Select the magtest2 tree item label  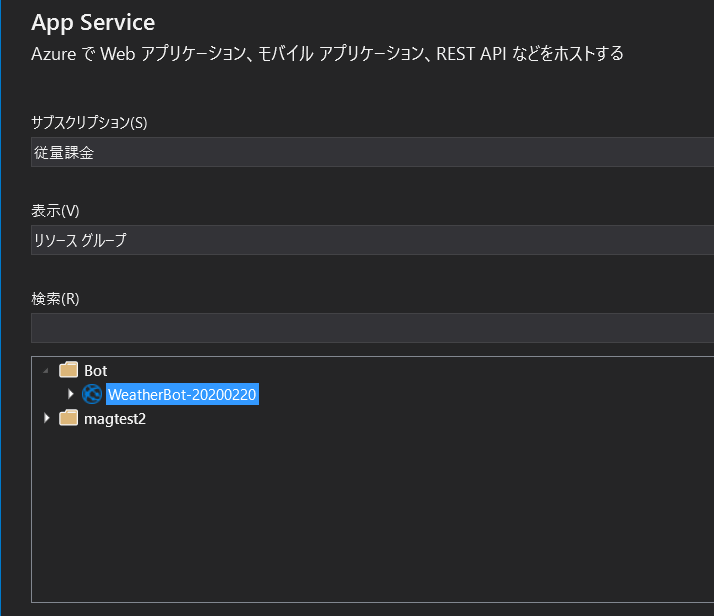click(x=115, y=419)
